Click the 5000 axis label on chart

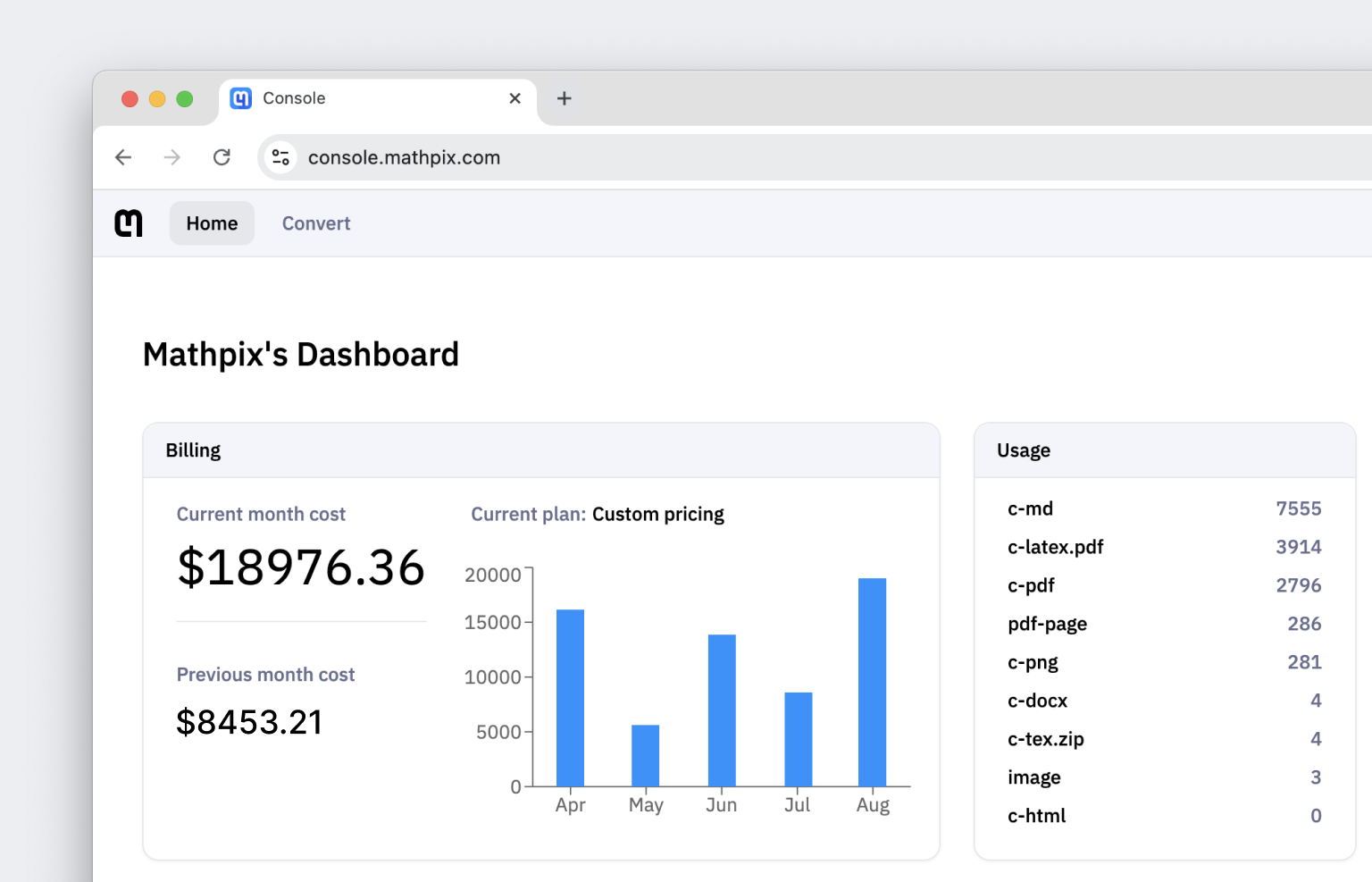498,732
